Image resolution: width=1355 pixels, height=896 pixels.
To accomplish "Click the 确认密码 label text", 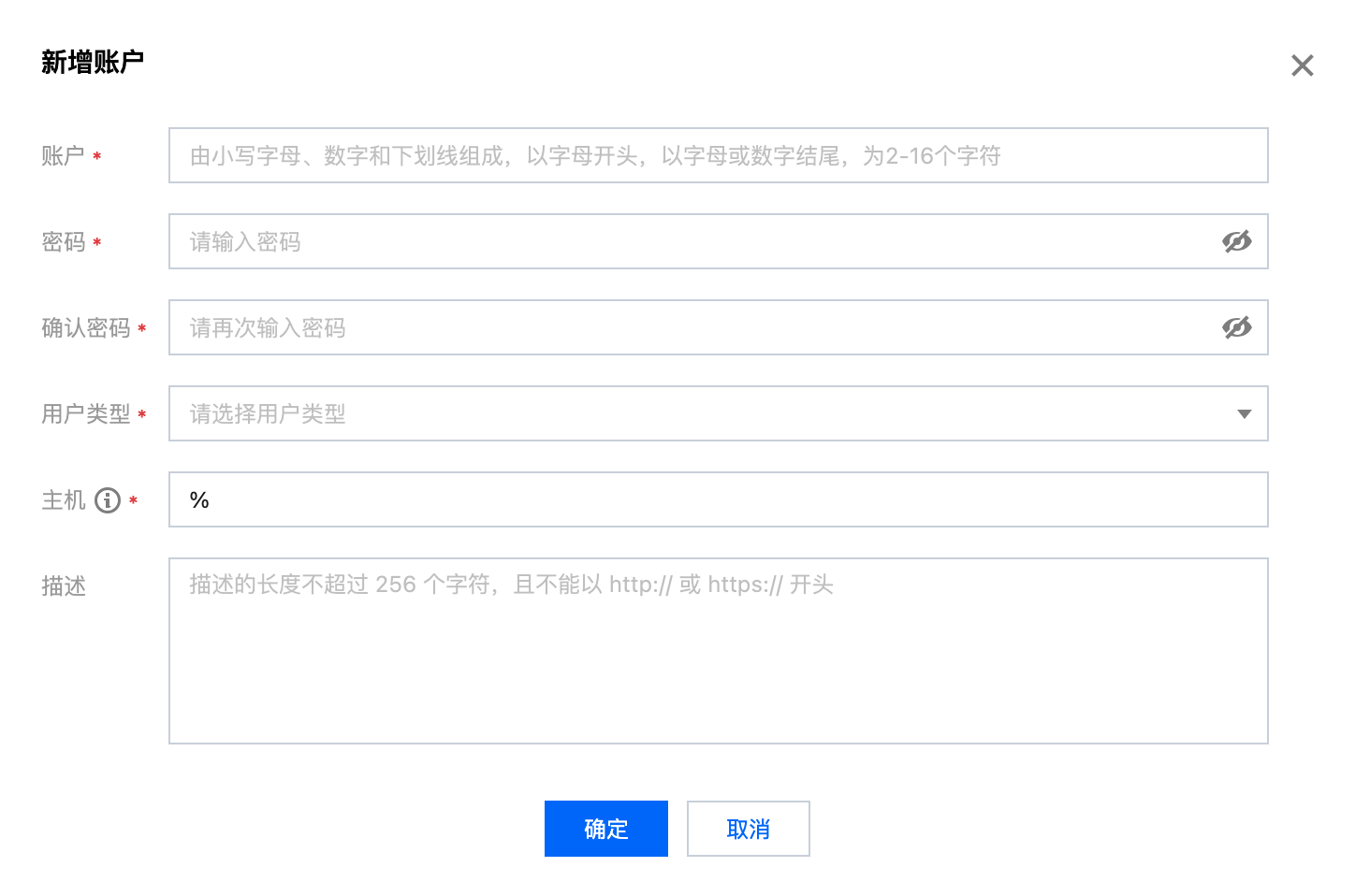I will click(85, 328).
